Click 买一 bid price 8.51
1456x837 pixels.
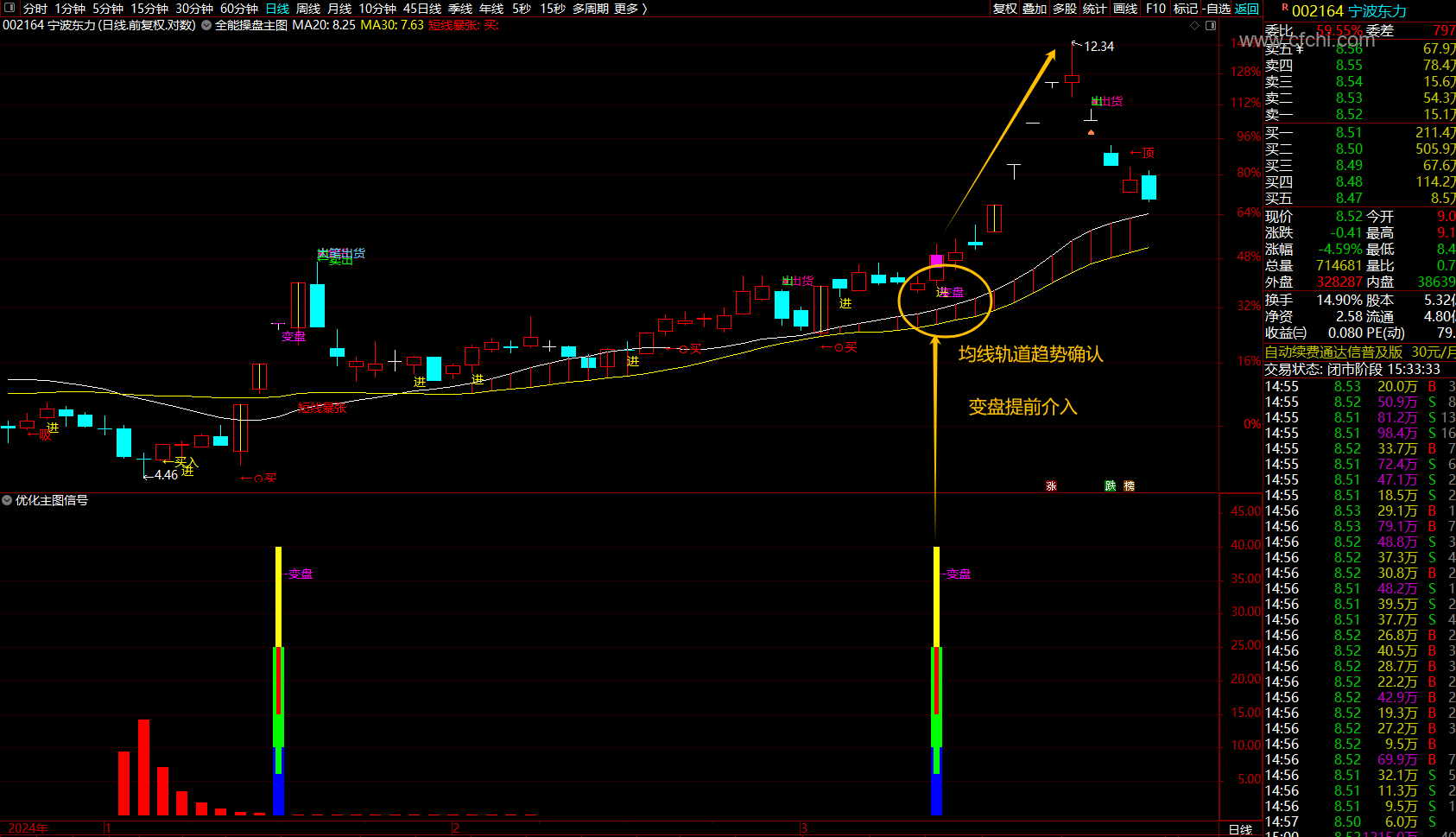tap(1349, 132)
